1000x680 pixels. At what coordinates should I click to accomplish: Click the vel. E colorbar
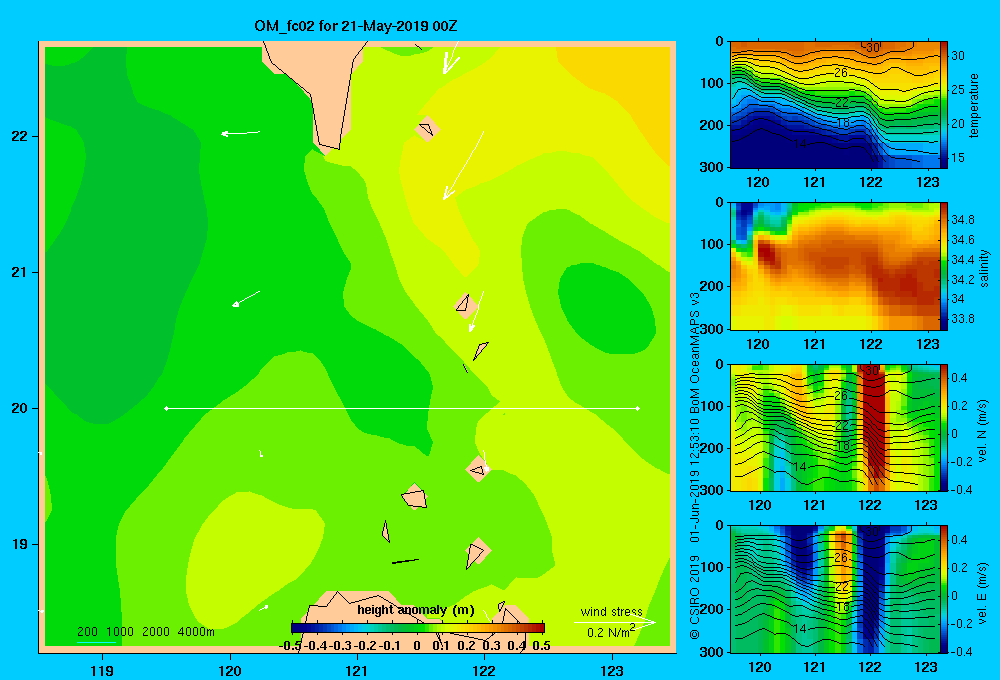[944, 589]
